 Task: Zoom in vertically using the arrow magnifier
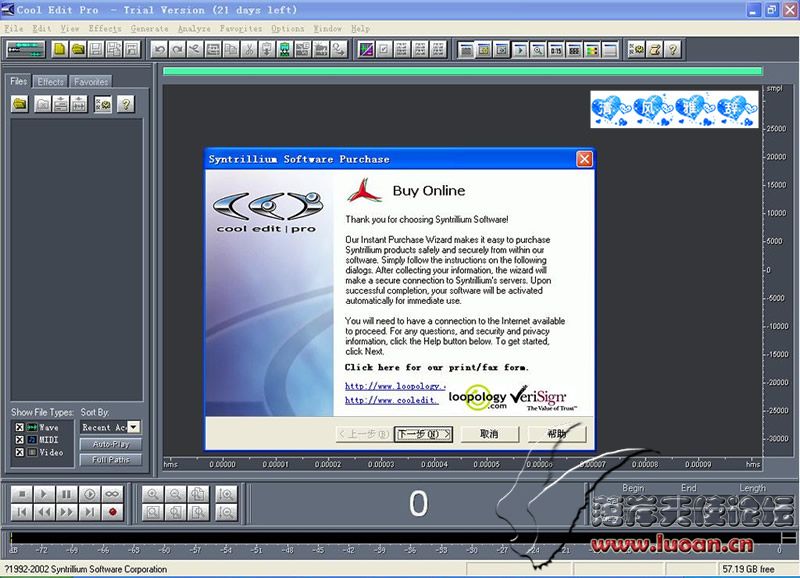[x=226, y=494]
